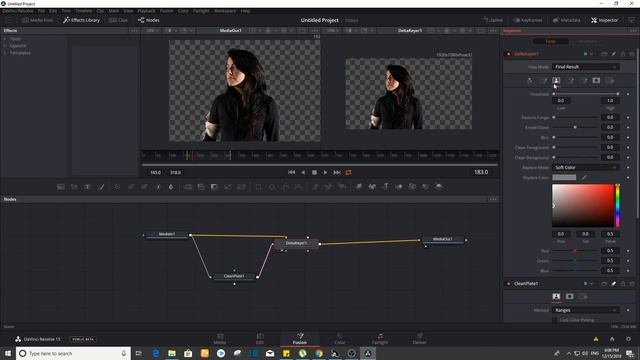This screenshot has width=640, height=360.
Task: Lock the DeltaKeyer1 controls in Inspector
Action: (x=623, y=54)
